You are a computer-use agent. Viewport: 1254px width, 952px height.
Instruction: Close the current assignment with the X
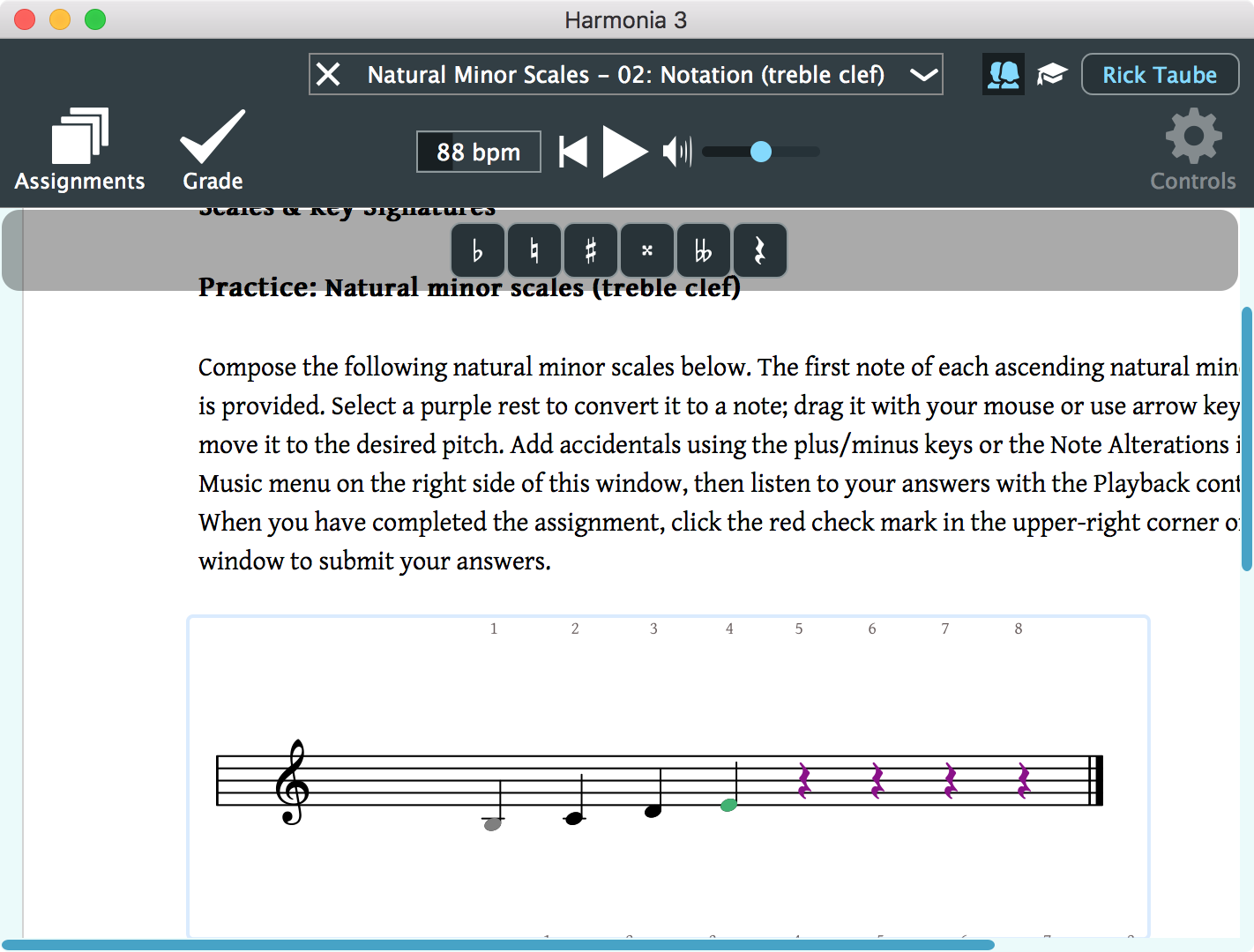tap(328, 74)
